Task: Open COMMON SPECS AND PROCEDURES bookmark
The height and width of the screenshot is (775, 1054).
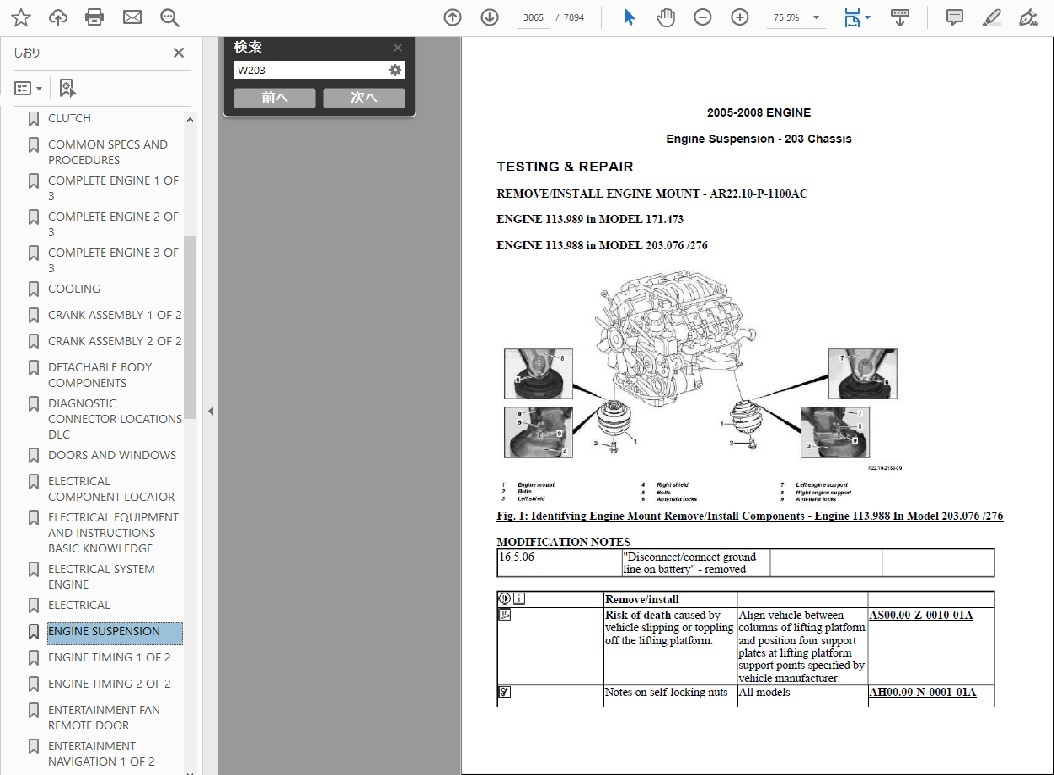Action: (x=108, y=152)
